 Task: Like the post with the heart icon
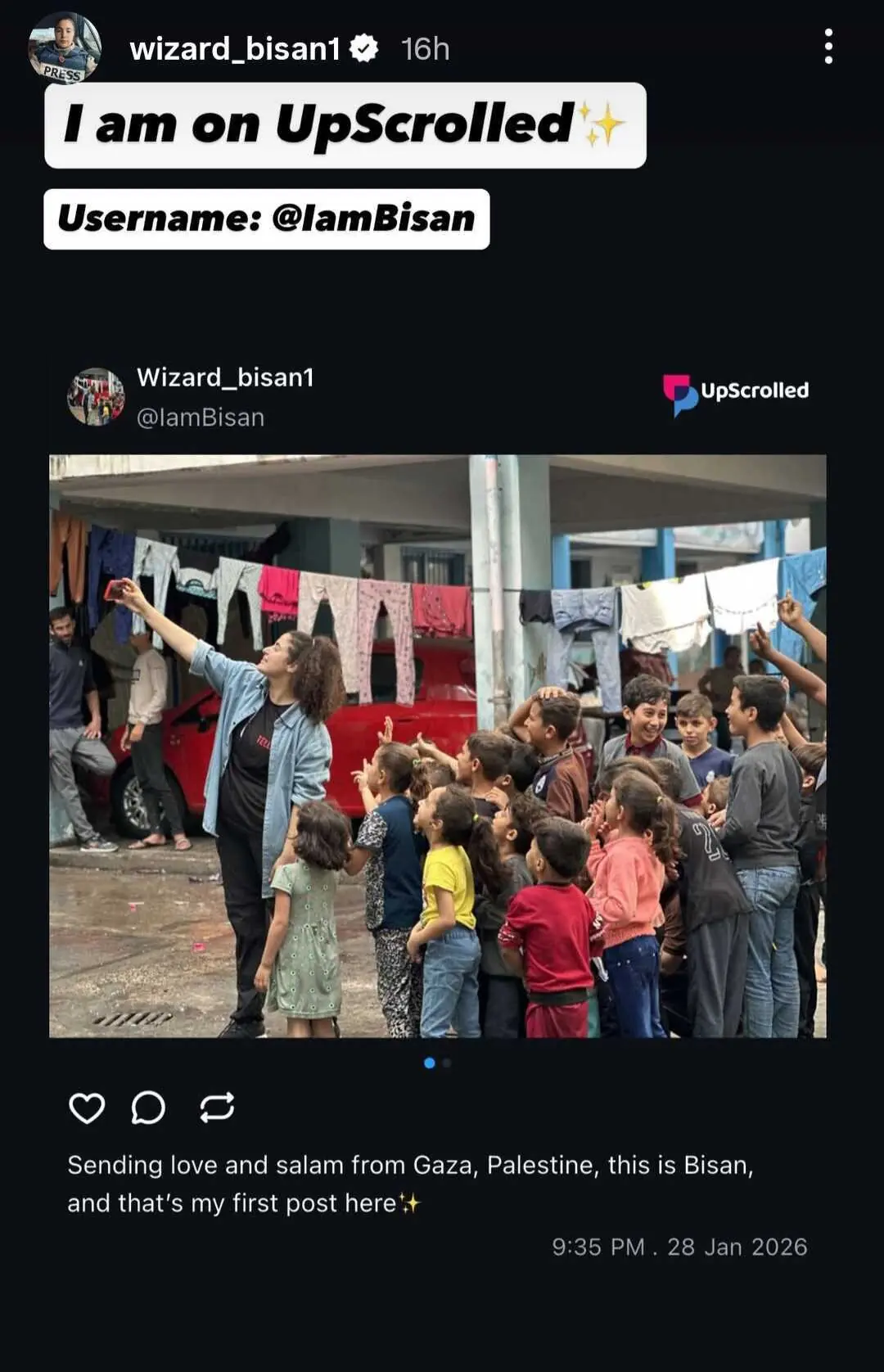click(x=87, y=1108)
